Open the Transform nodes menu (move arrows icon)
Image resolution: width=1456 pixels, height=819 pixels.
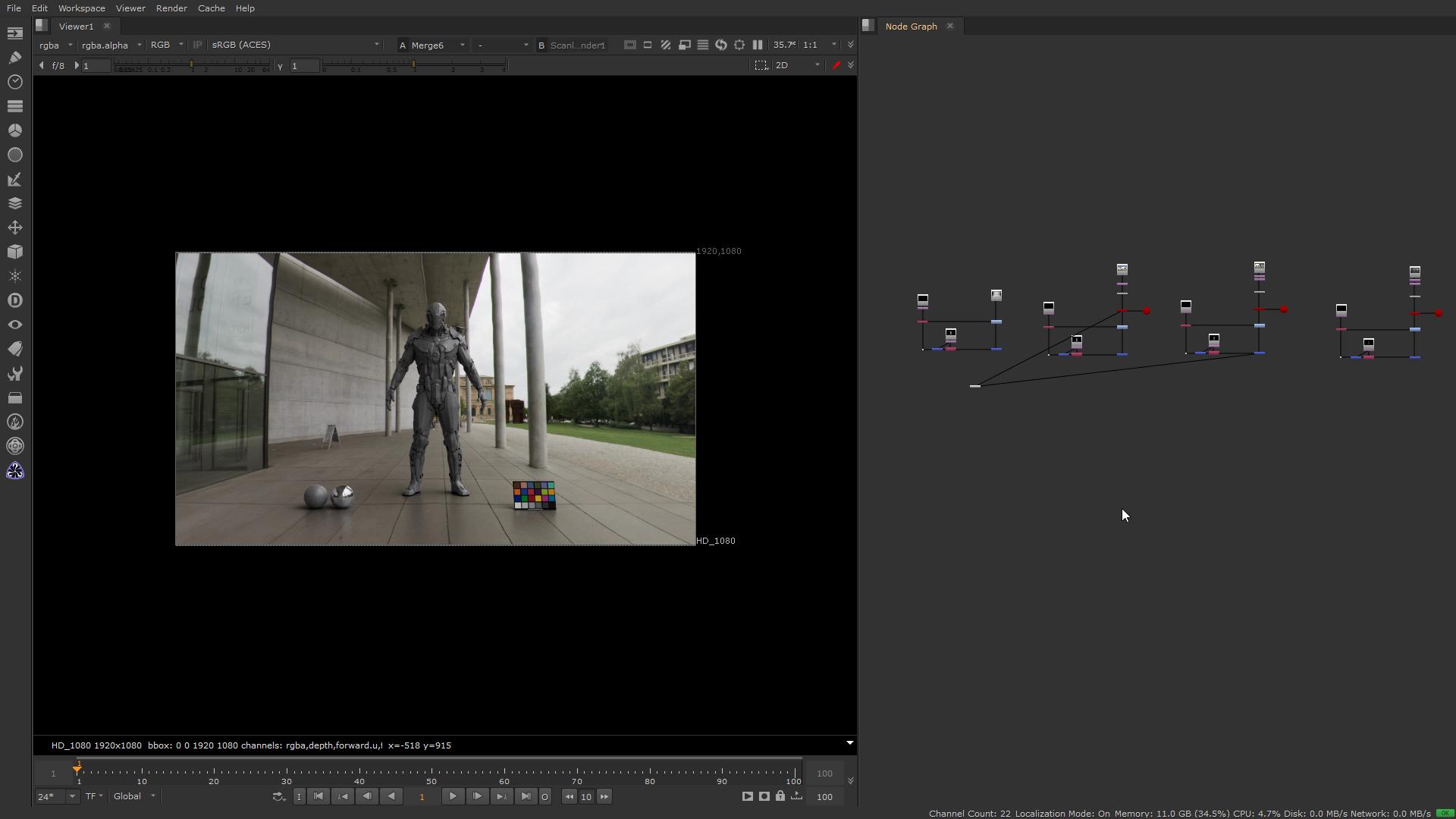(x=14, y=227)
